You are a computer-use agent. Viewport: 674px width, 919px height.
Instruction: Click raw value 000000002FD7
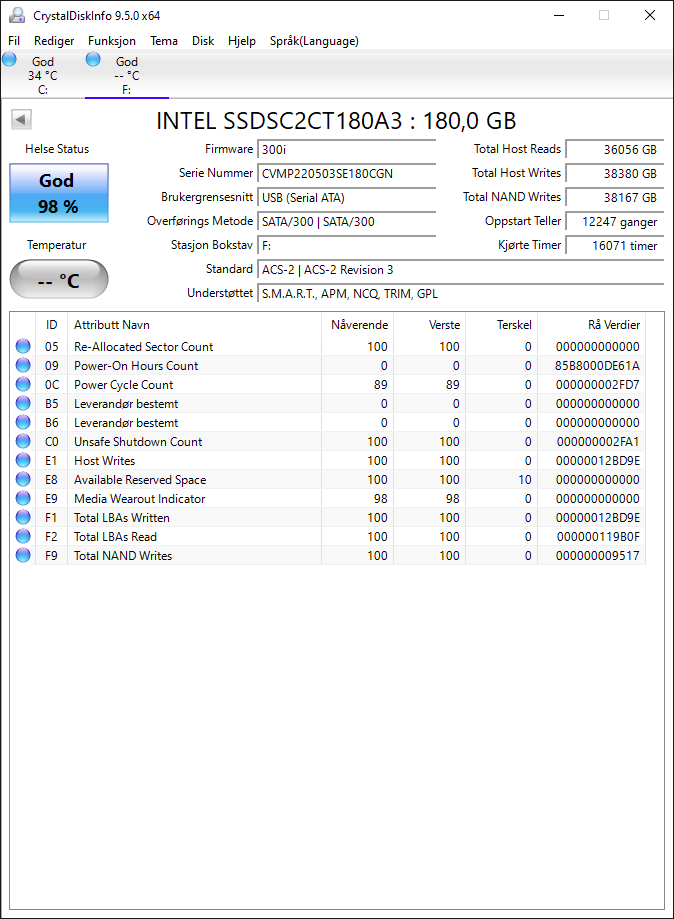(597, 384)
